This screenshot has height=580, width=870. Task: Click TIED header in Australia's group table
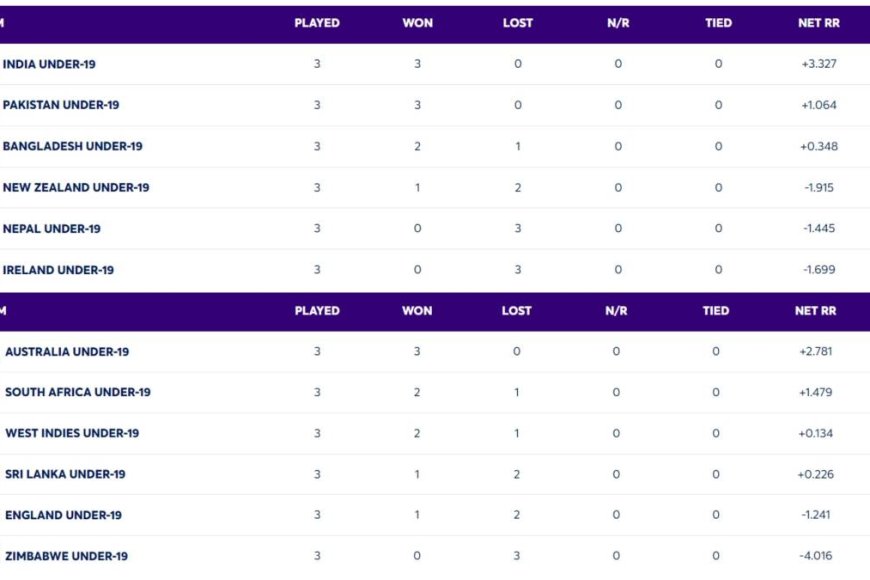click(716, 311)
